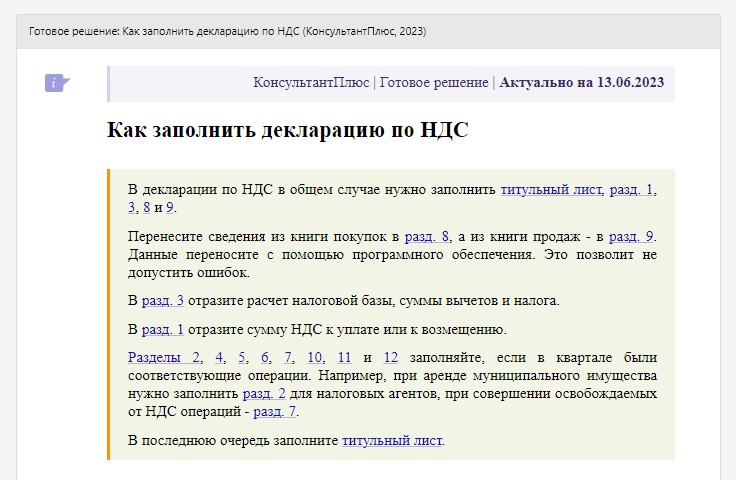Open 'разд. 8' link for книга покупок
This screenshot has width=736, height=480.
click(427, 237)
